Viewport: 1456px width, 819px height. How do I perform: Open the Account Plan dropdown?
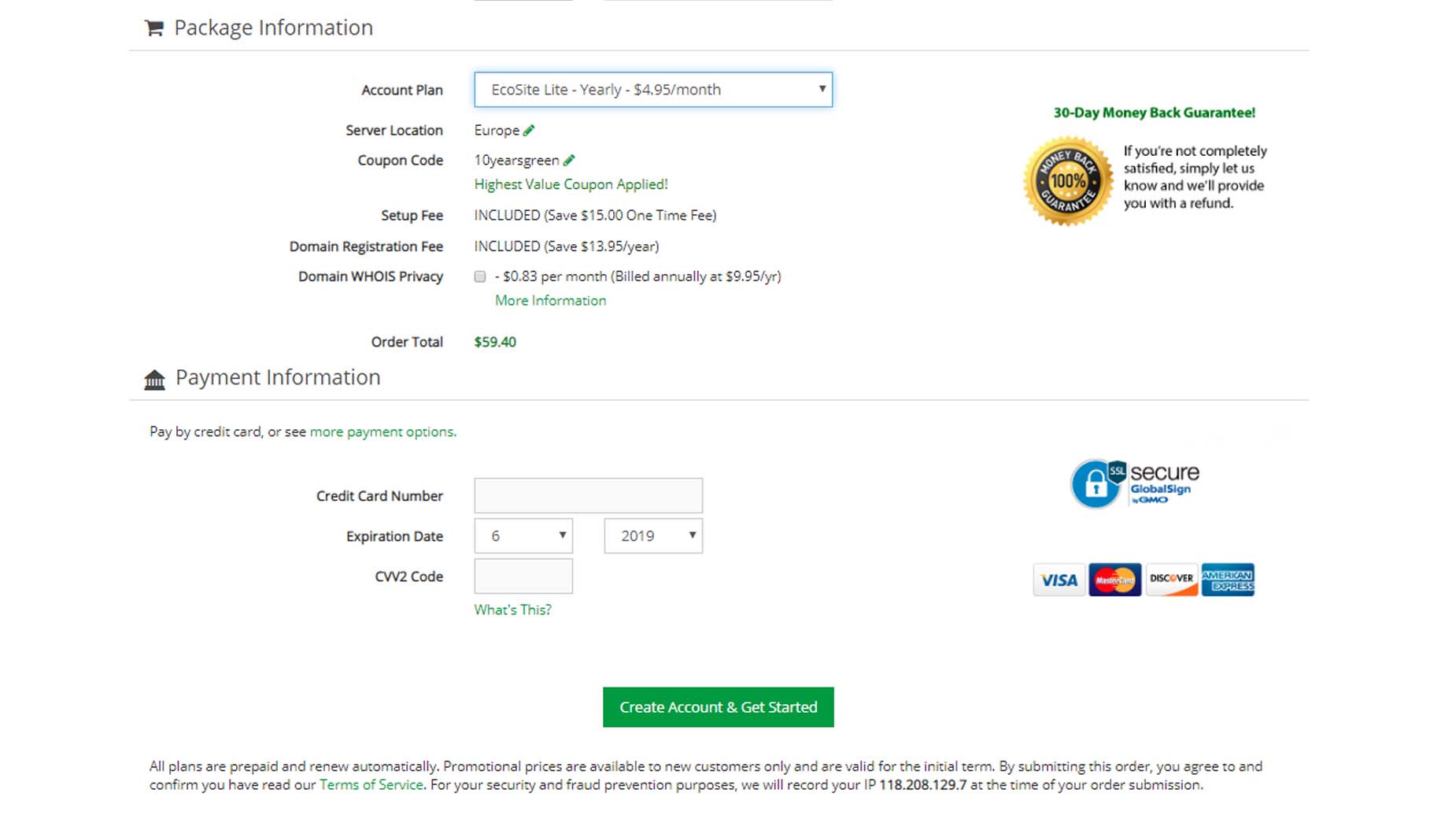(x=652, y=90)
